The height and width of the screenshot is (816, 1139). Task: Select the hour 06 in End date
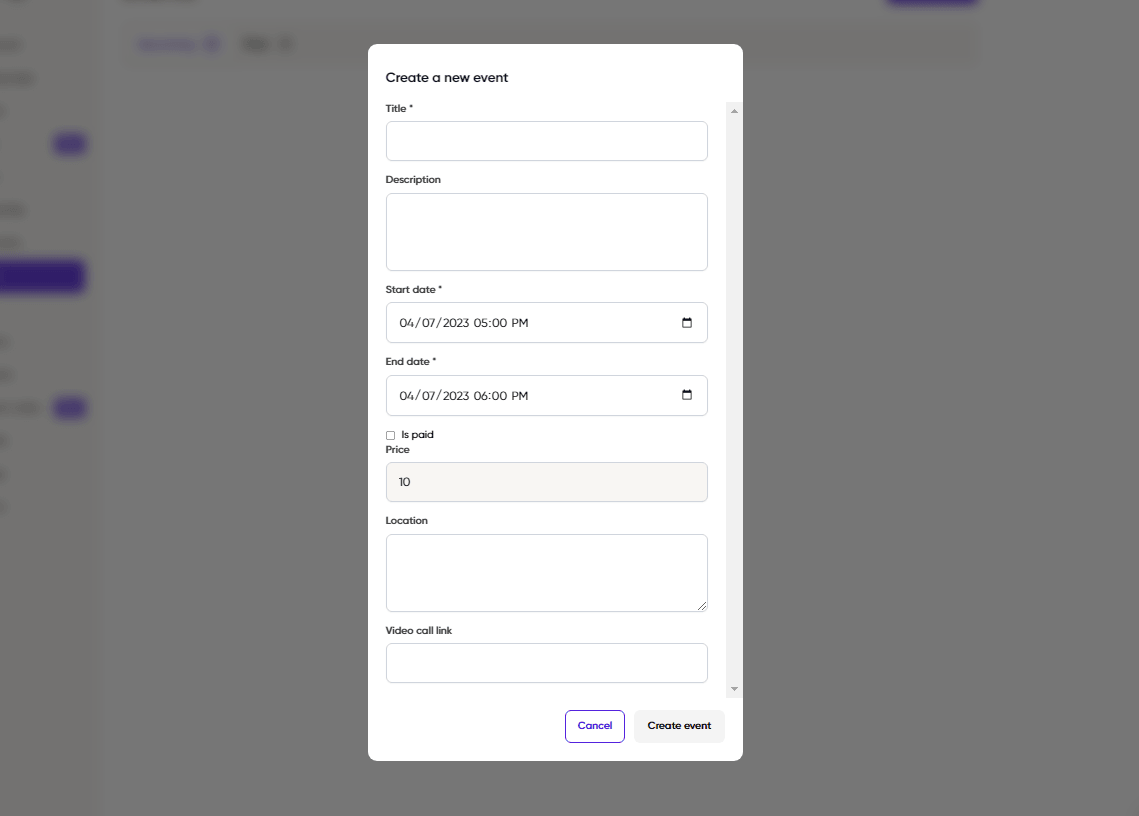pyautogui.click(x=480, y=396)
